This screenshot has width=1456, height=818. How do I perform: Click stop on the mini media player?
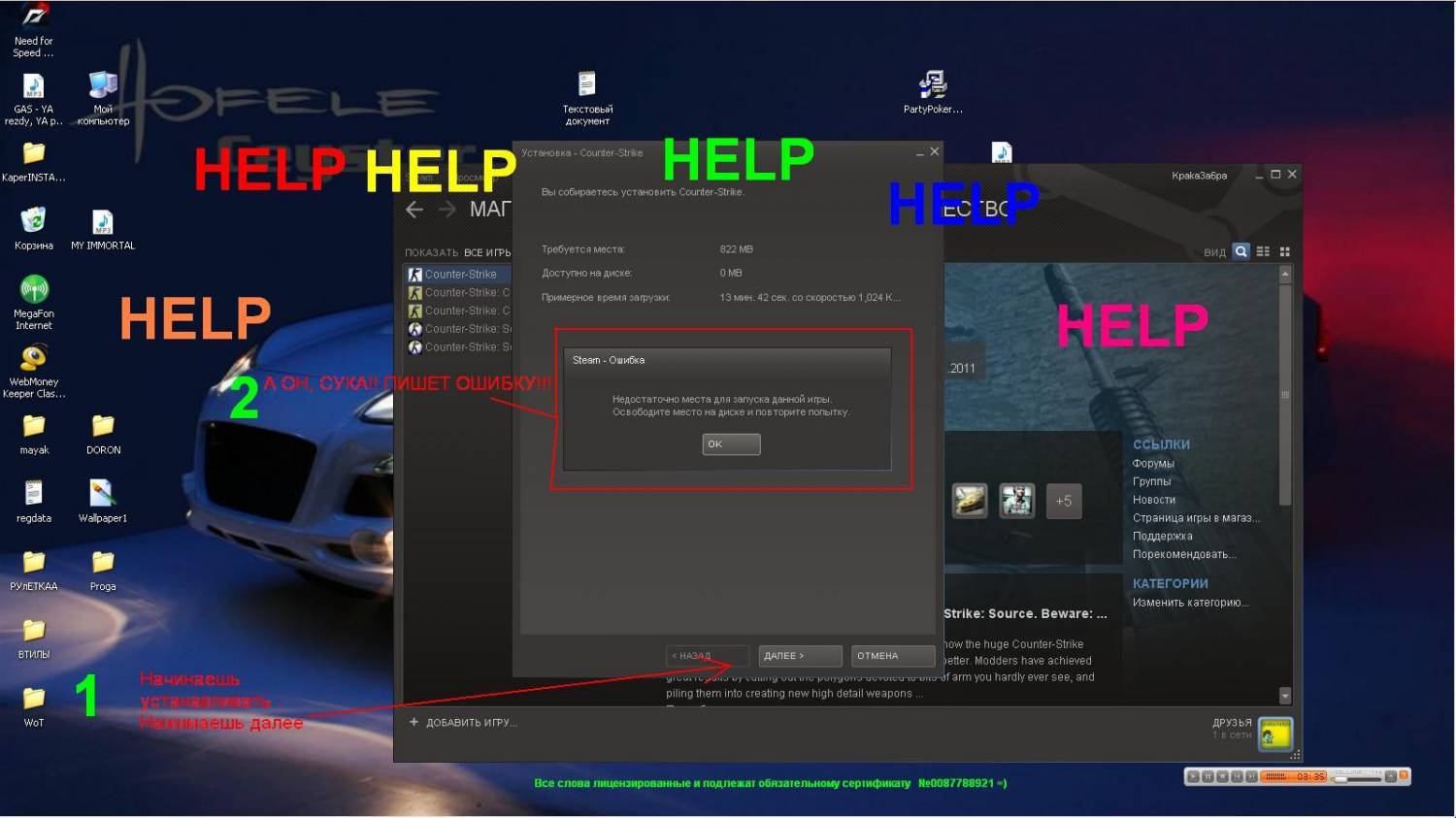pos(1222,776)
